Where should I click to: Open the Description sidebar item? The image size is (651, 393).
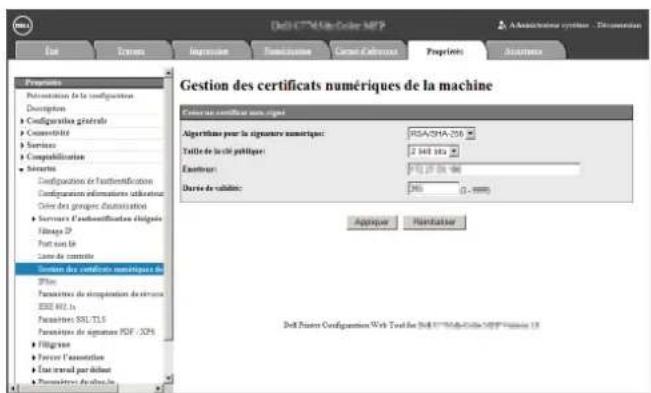46,108
